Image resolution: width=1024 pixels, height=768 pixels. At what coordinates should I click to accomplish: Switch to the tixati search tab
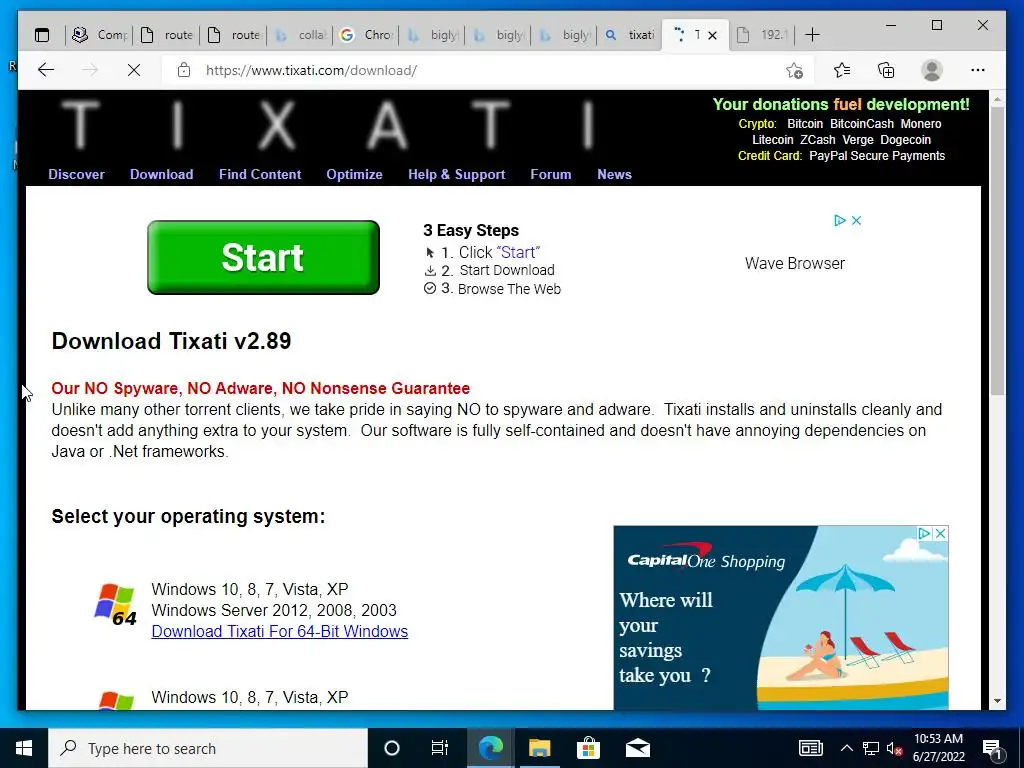click(630, 35)
